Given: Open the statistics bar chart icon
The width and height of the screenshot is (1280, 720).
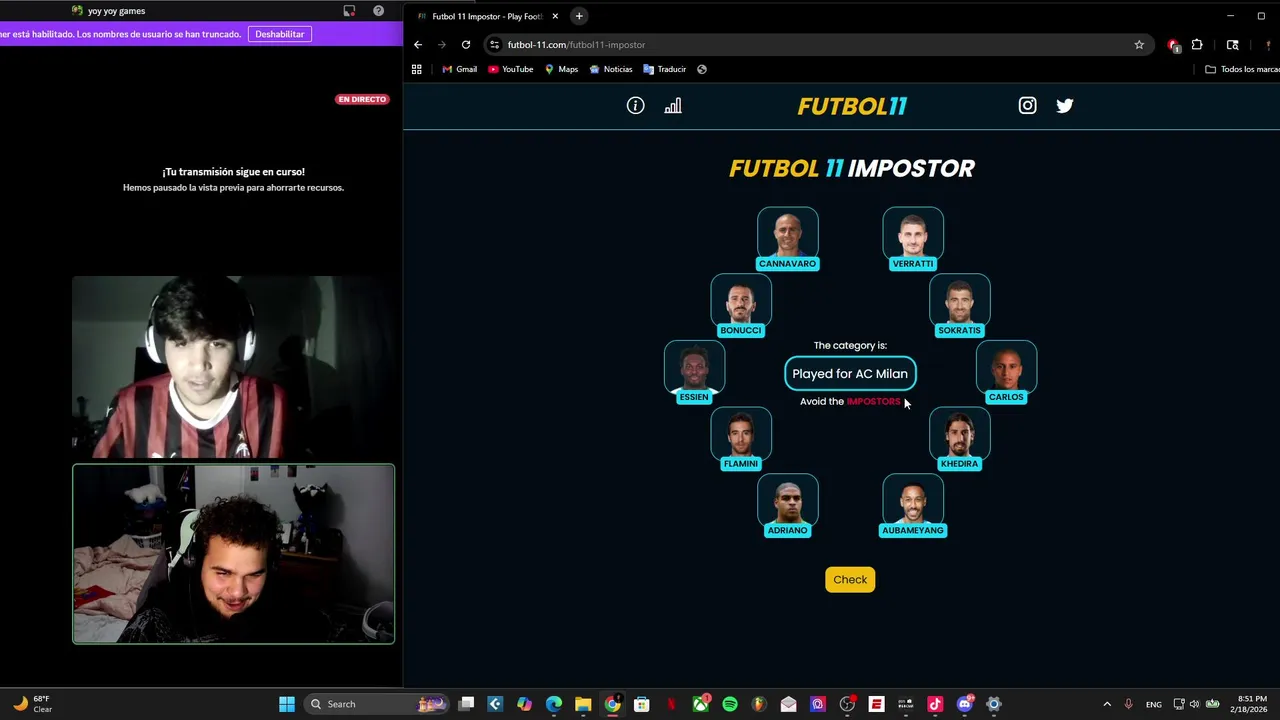Looking at the screenshot, I should 673,105.
